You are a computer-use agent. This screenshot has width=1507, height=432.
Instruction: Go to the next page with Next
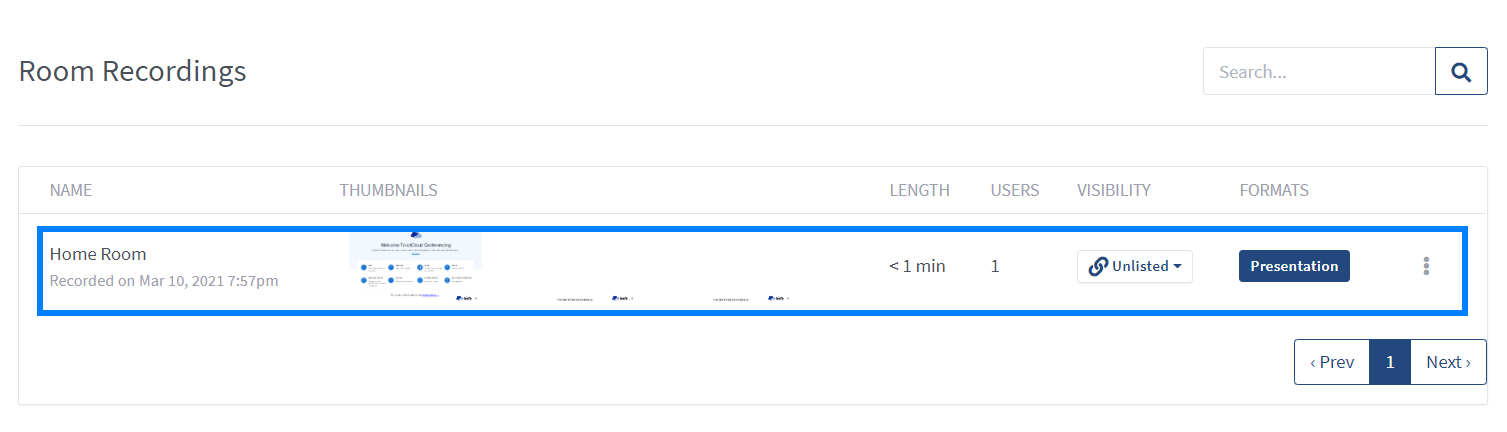point(1448,362)
